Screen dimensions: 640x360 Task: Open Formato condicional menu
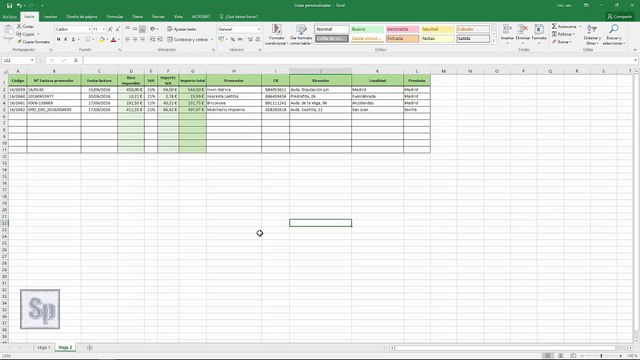pos(276,35)
